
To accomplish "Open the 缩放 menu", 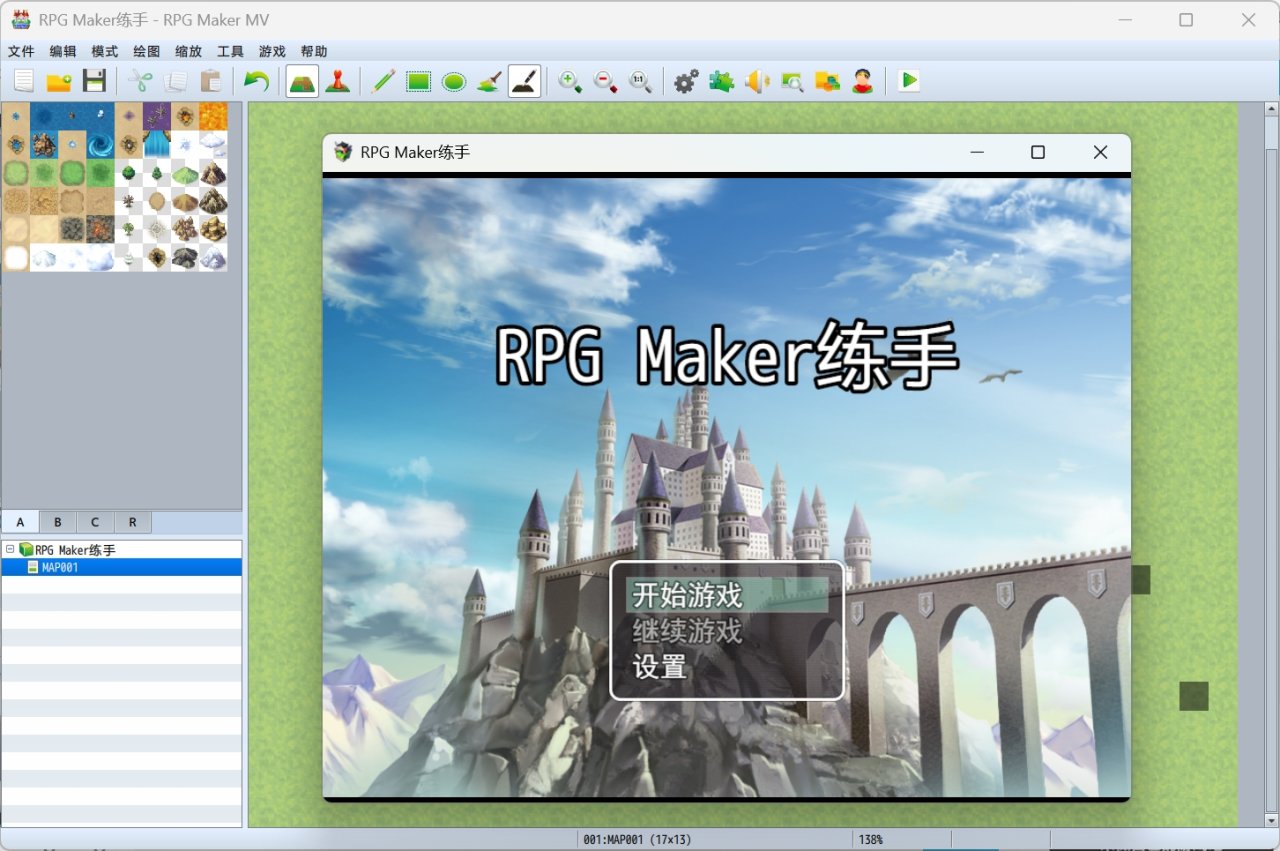I will [x=188, y=51].
